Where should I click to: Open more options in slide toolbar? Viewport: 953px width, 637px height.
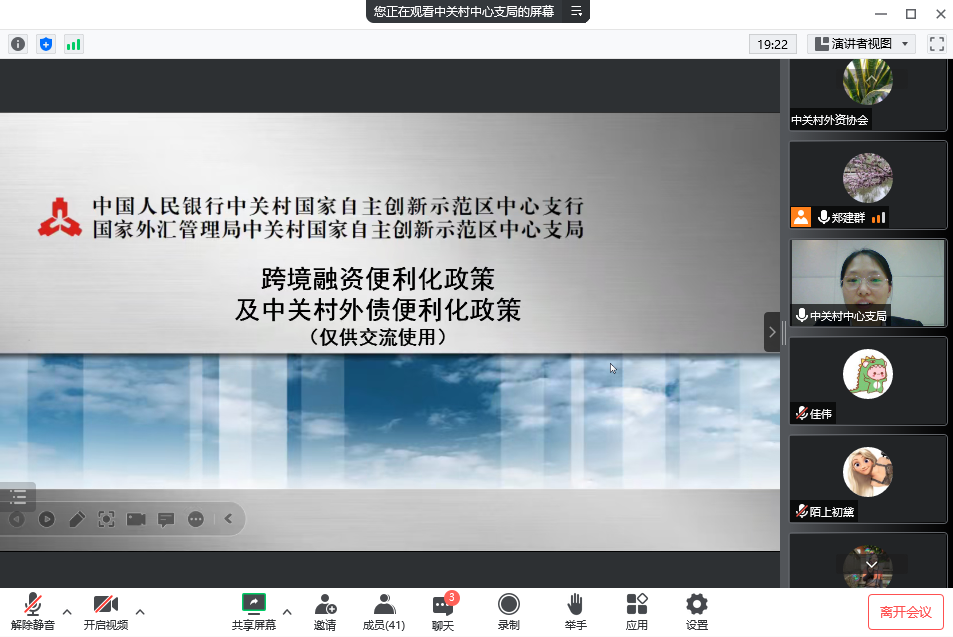pyautogui.click(x=196, y=519)
